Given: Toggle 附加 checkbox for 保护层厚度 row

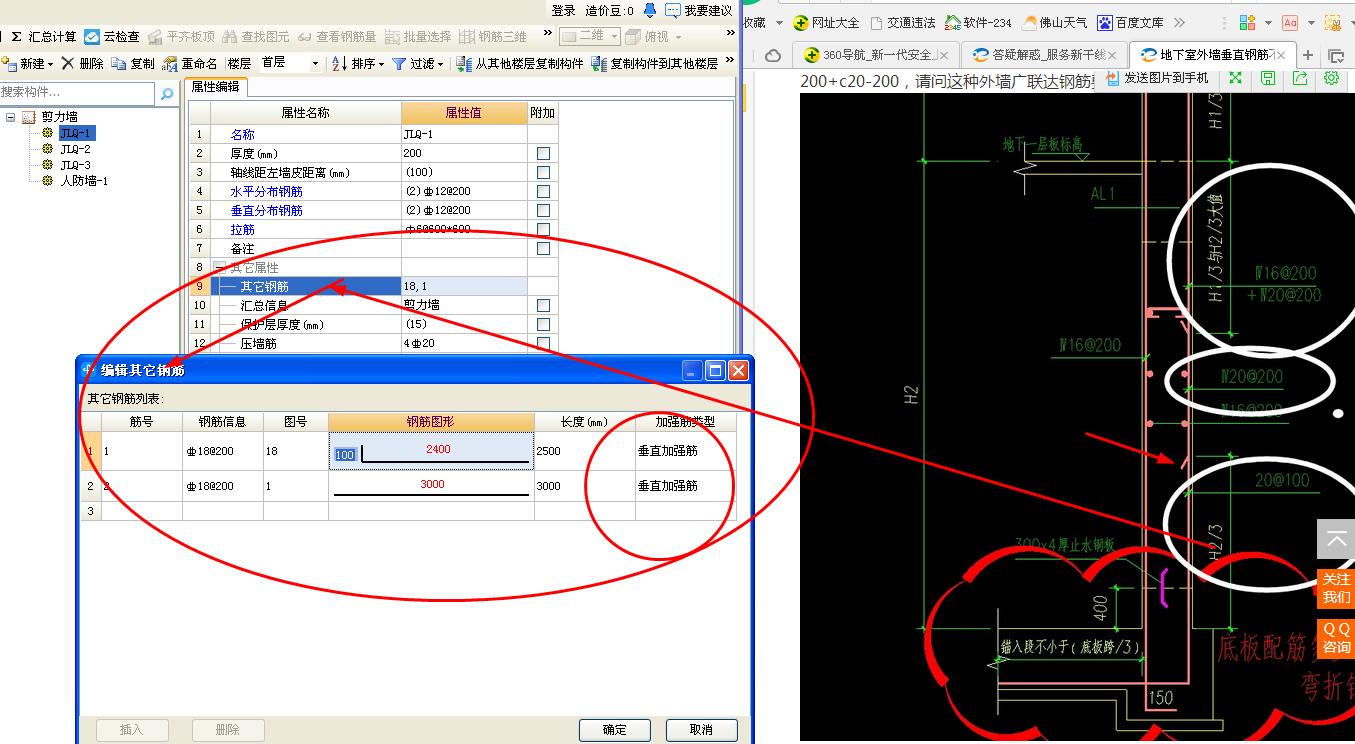Looking at the screenshot, I should point(543,325).
